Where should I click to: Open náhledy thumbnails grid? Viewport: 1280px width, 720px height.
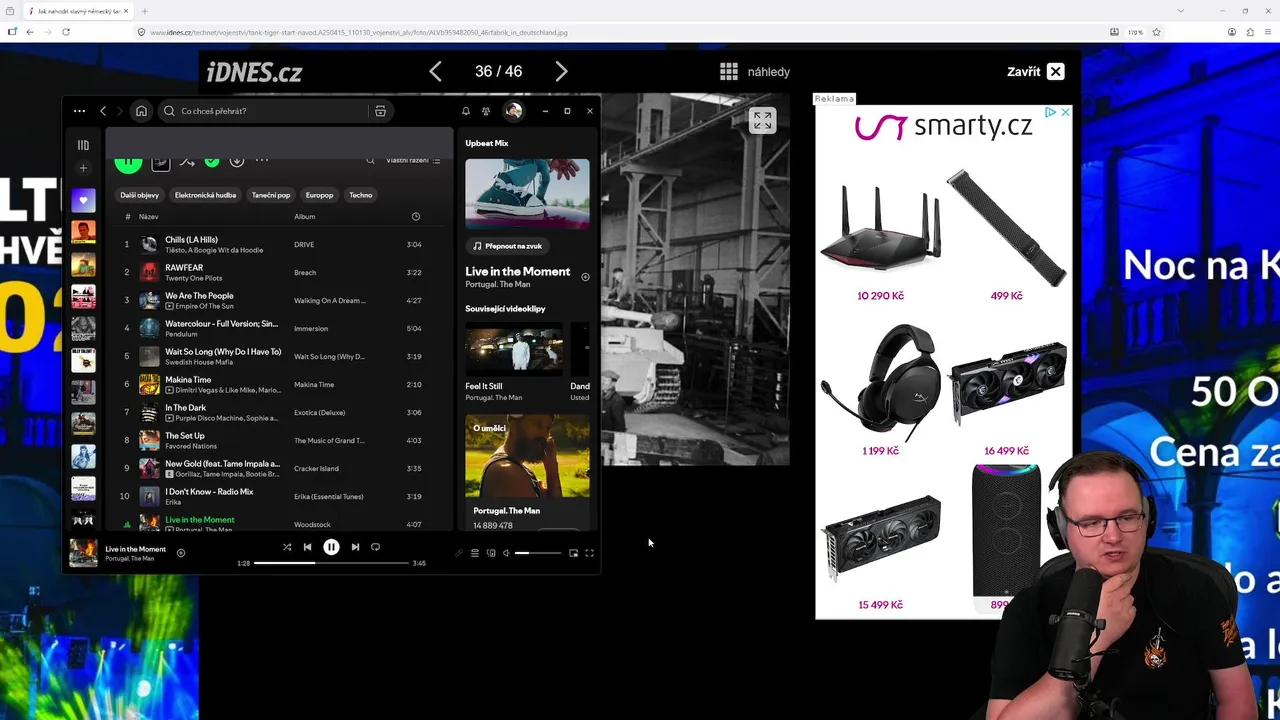tap(755, 71)
